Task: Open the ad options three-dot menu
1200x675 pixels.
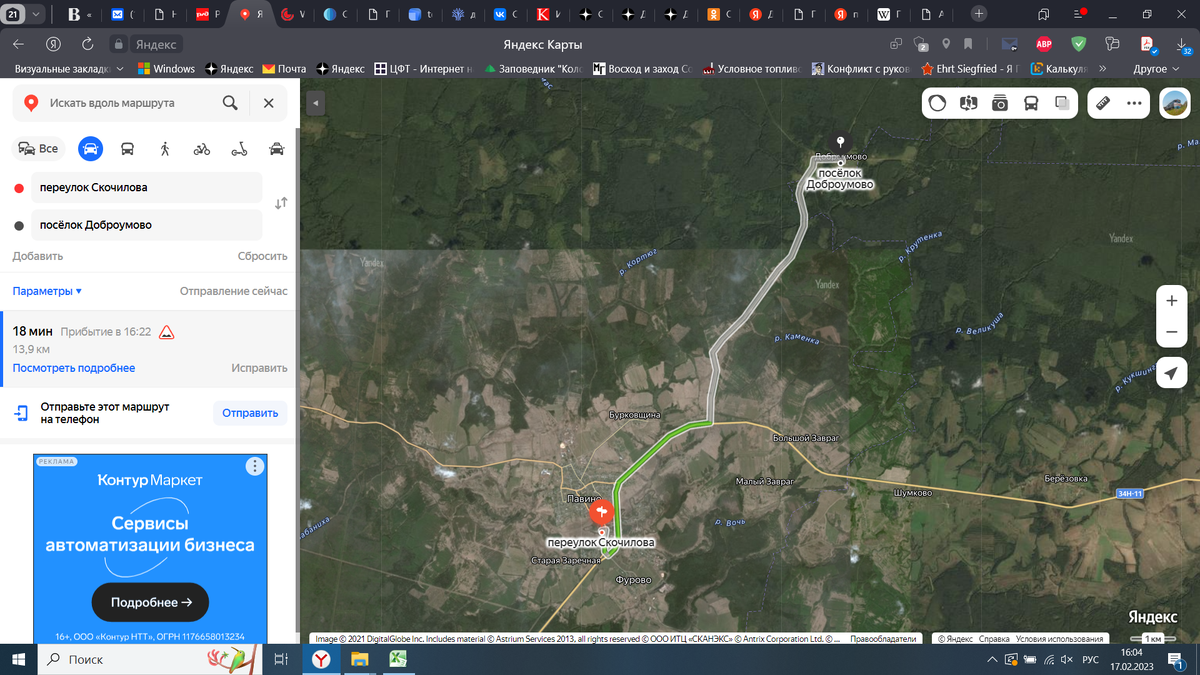Action: pyautogui.click(x=255, y=466)
